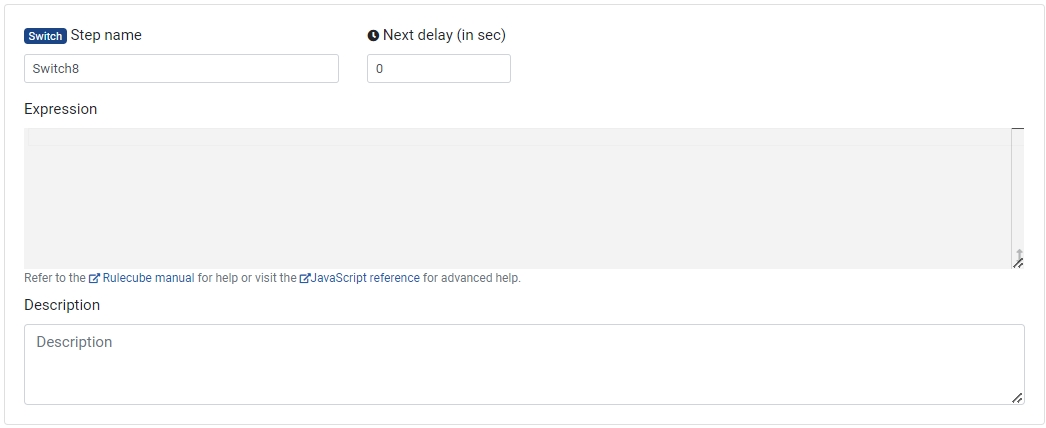Click into the Next delay seconds field
The image size is (1046, 428).
pos(438,69)
